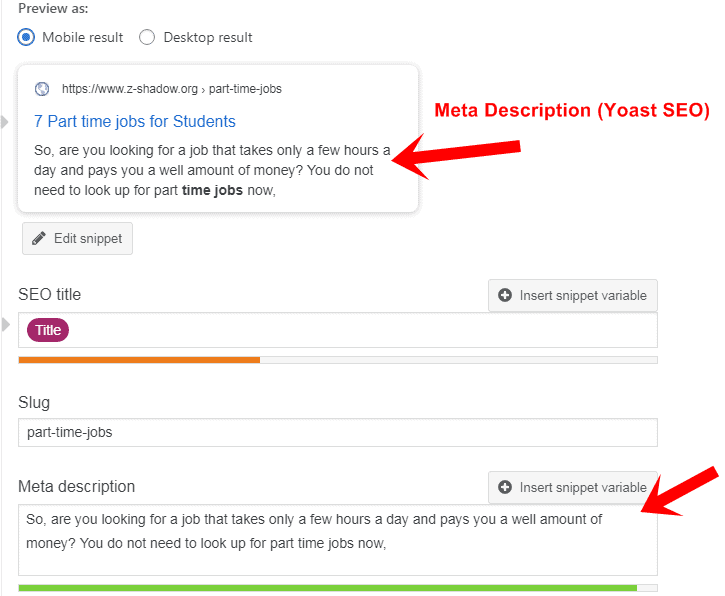Click the orange SEO title length bar
The image size is (725, 596).
pos(139,359)
